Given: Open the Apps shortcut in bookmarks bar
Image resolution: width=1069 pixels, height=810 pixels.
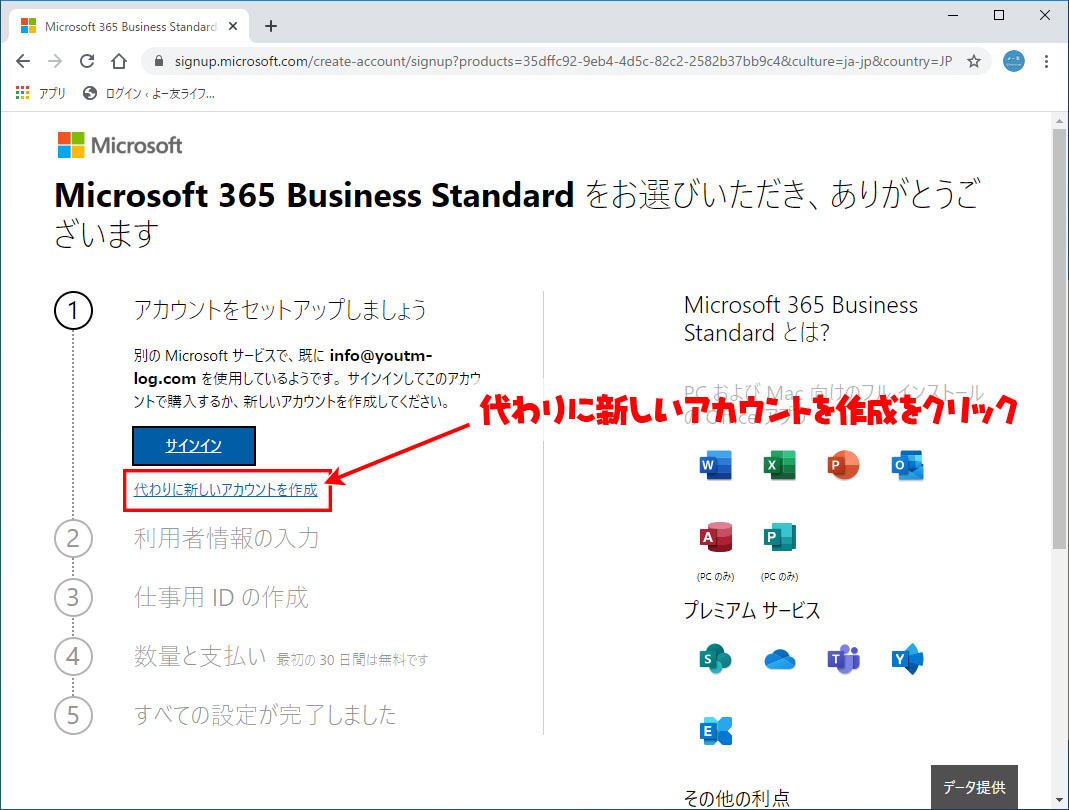Looking at the screenshot, I should [x=40, y=93].
